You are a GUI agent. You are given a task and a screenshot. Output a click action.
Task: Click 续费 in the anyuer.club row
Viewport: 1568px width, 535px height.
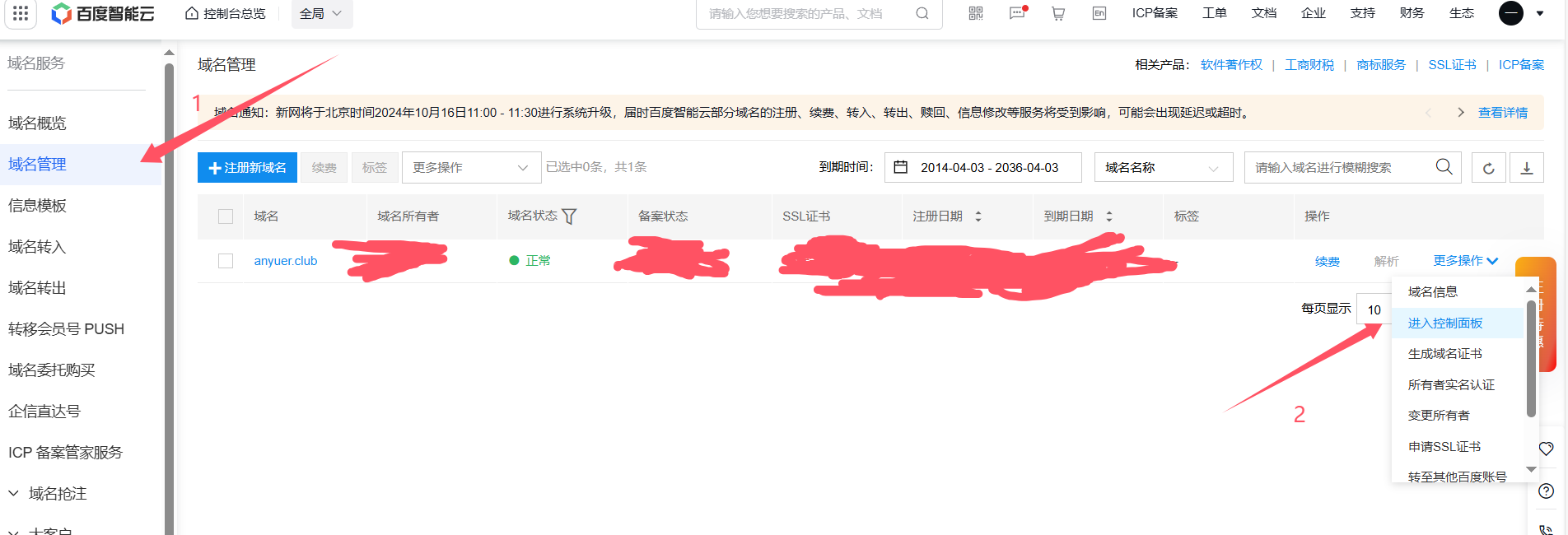pos(1328,262)
